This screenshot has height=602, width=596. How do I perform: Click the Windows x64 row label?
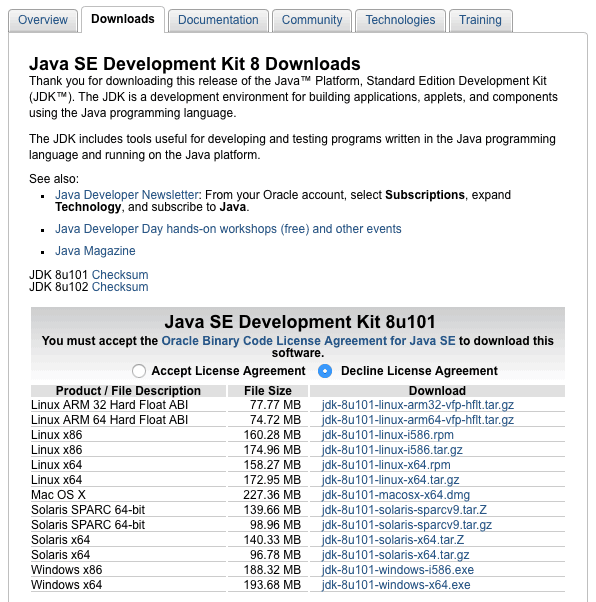66,584
